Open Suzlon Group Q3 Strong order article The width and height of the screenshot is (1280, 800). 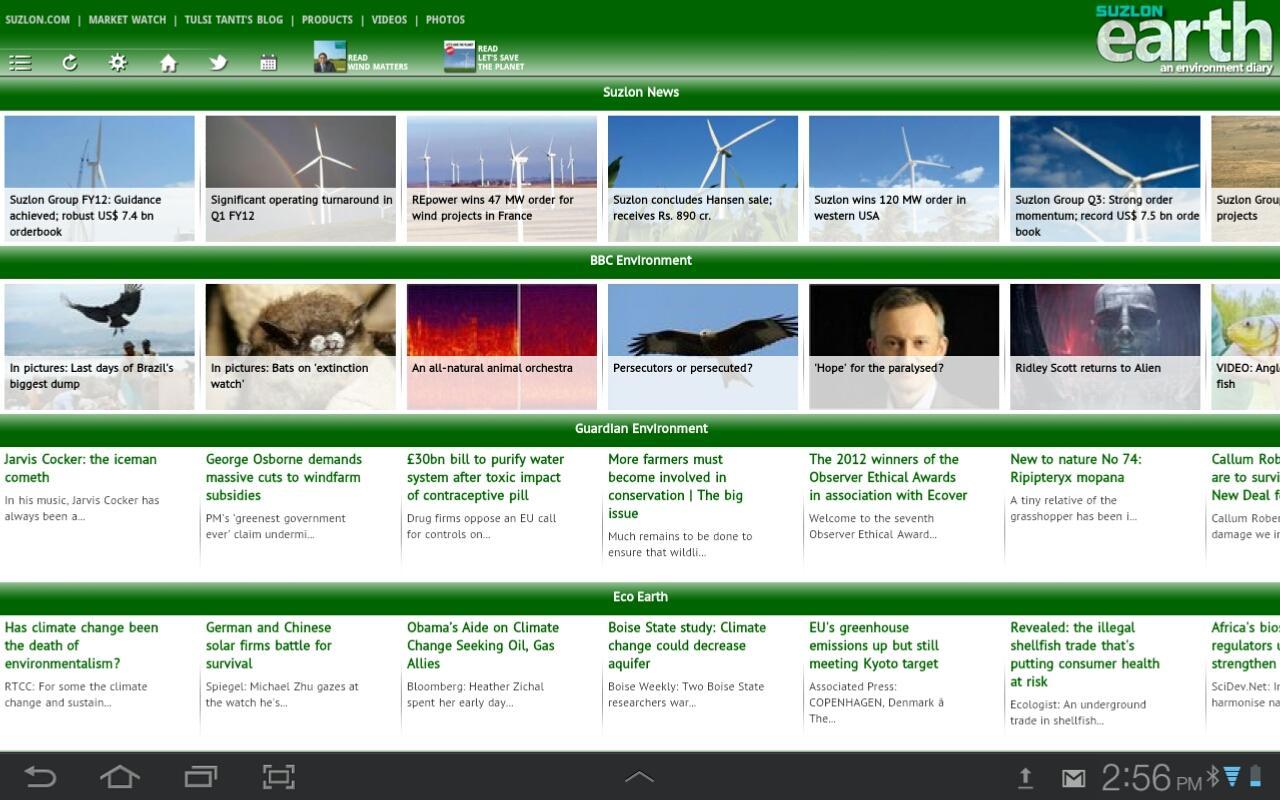(x=1104, y=178)
